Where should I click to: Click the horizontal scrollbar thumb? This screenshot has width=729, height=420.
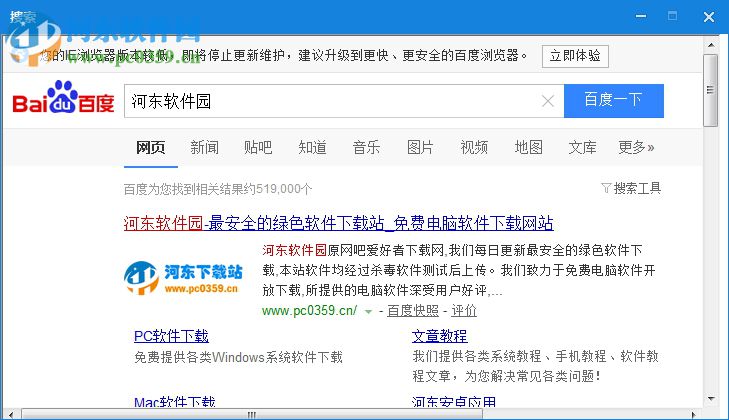click(x=252, y=414)
